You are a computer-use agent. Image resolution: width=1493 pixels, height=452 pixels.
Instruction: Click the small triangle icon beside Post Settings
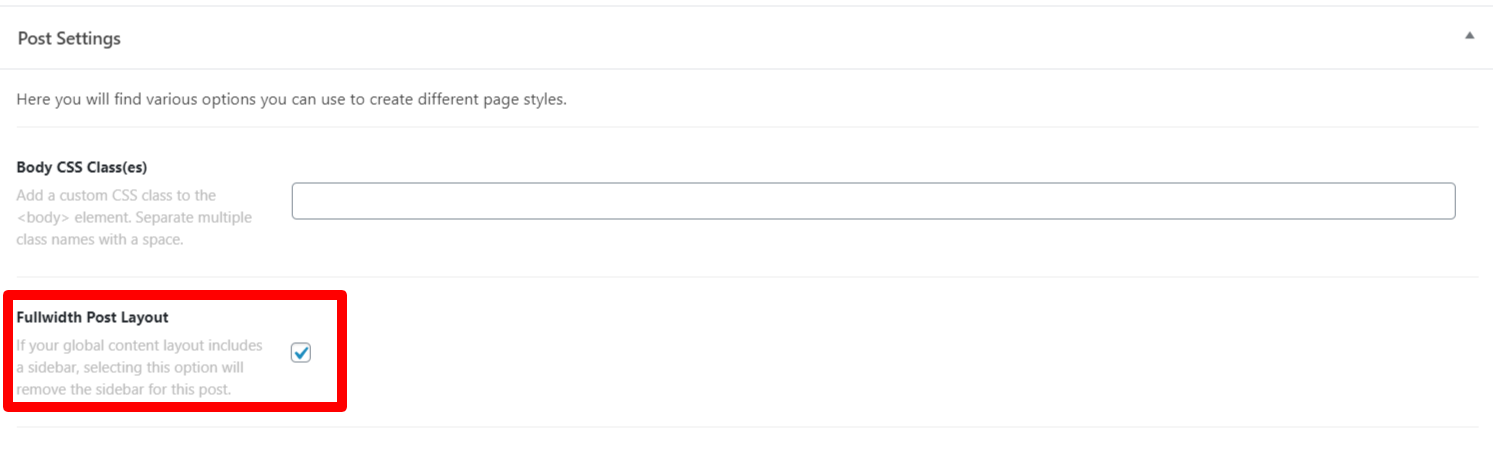pos(1469,36)
